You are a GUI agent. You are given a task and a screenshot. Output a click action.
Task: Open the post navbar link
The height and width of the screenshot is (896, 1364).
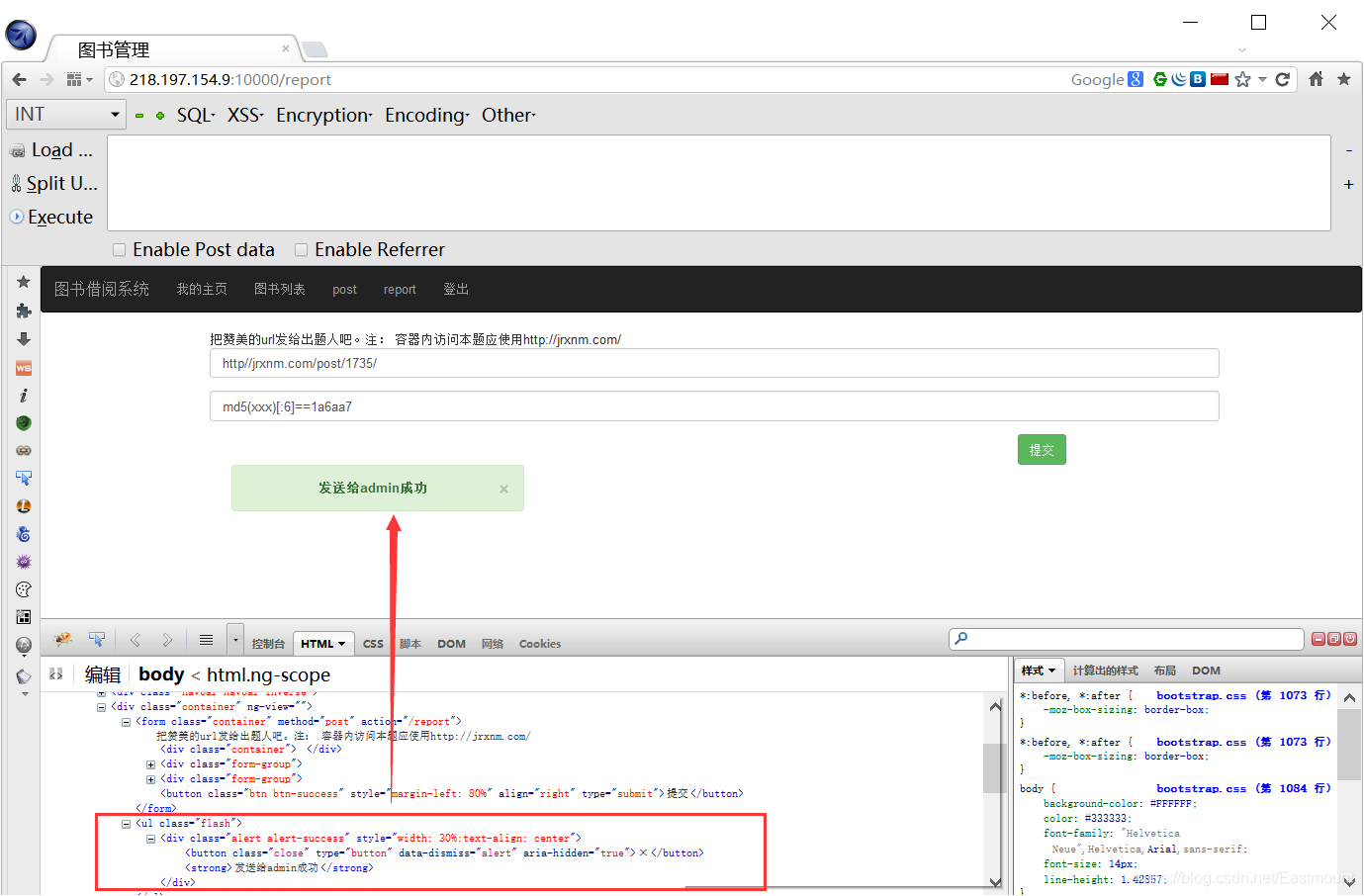pos(344,290)
